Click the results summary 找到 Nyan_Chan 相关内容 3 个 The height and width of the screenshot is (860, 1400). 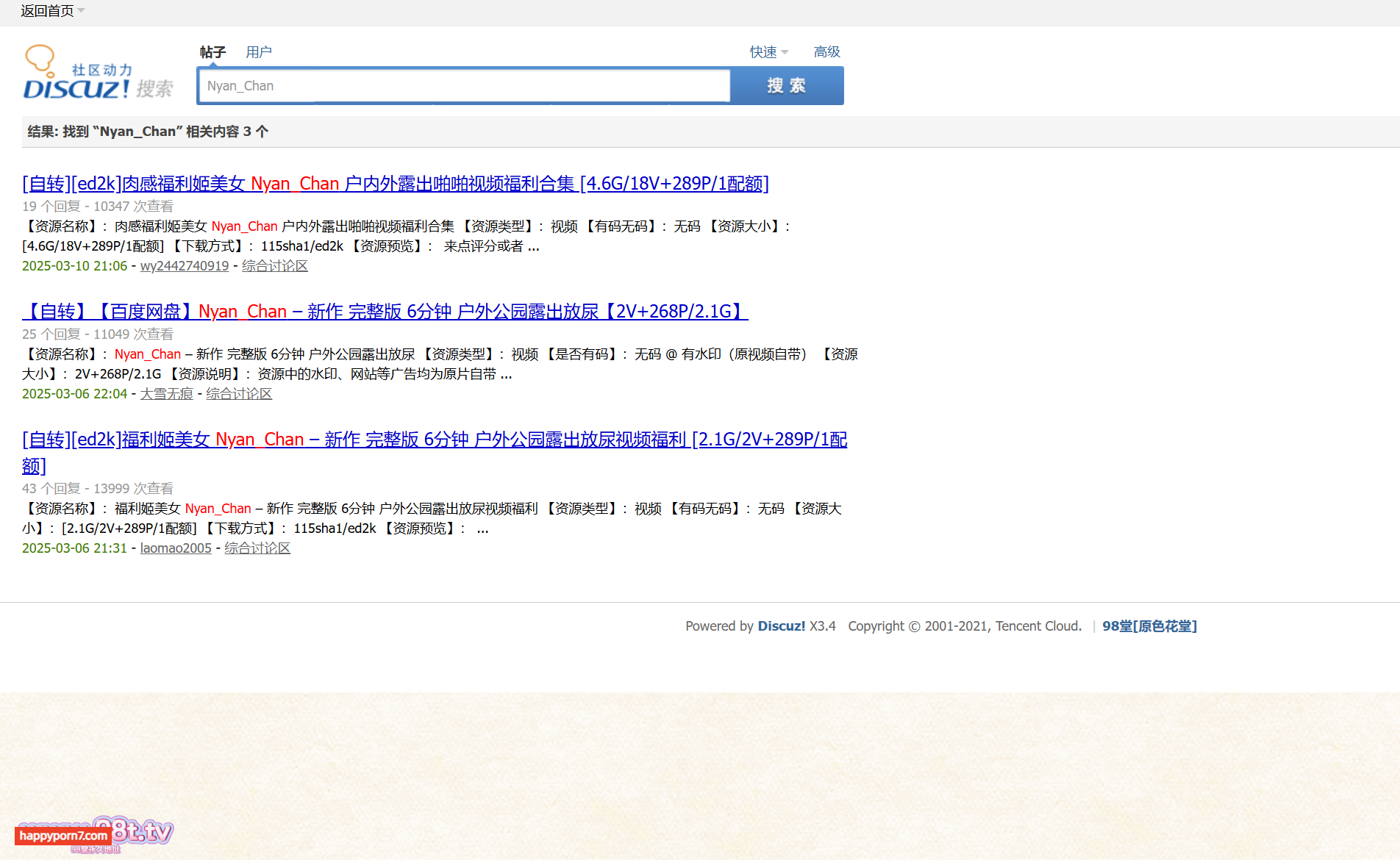click(148, 132)
